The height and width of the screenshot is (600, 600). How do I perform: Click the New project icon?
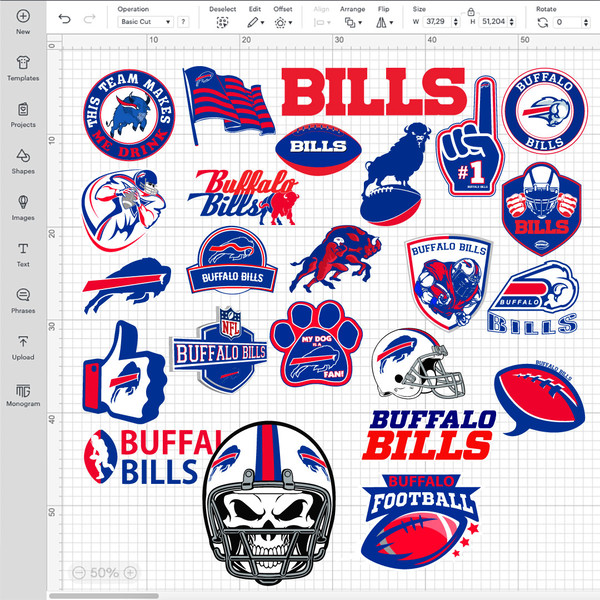tap(23, 18)
